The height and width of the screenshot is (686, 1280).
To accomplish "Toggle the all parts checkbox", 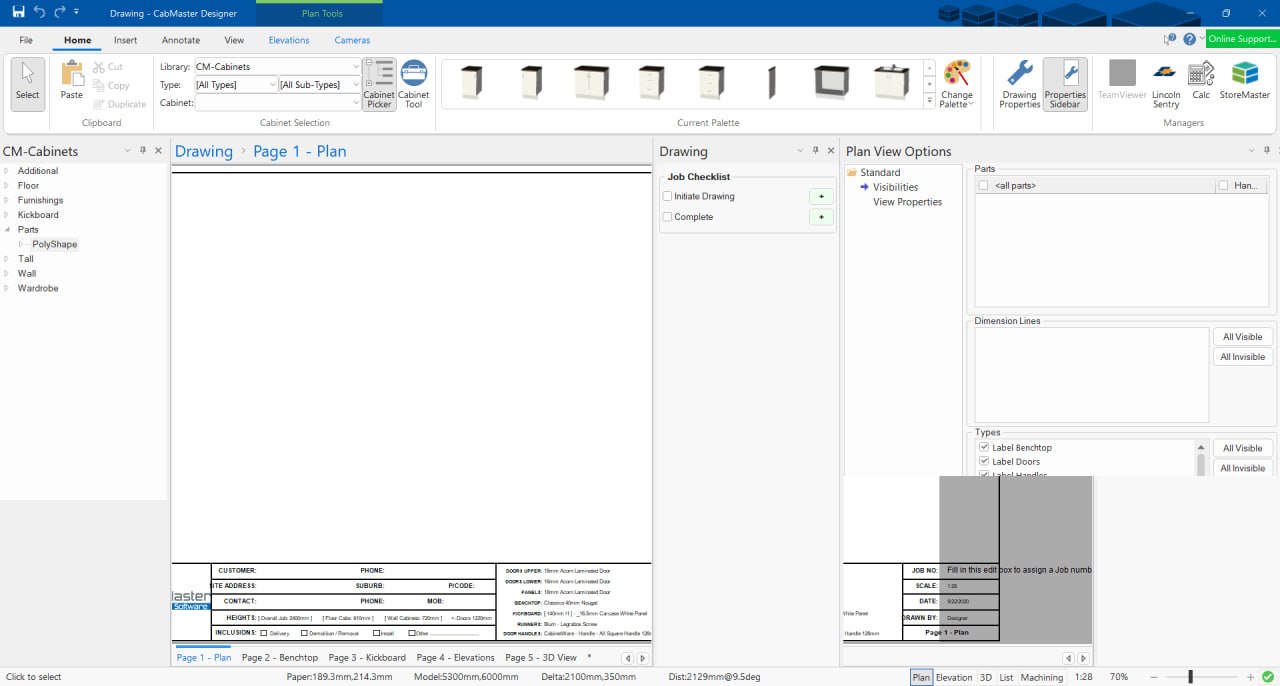I will pos(983,186).
